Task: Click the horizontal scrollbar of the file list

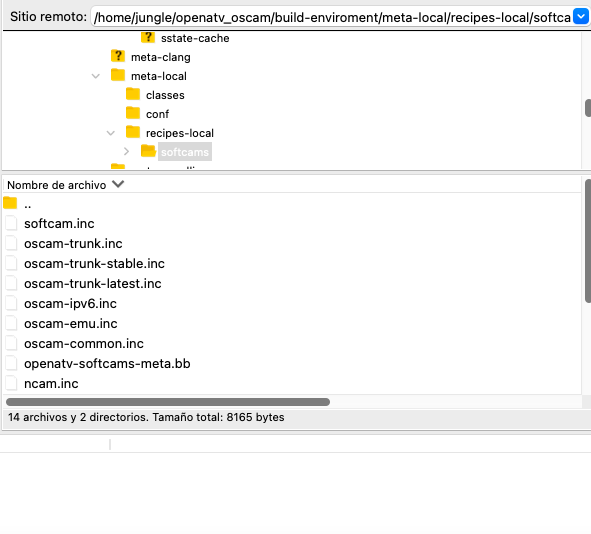Action: point(168,402)
